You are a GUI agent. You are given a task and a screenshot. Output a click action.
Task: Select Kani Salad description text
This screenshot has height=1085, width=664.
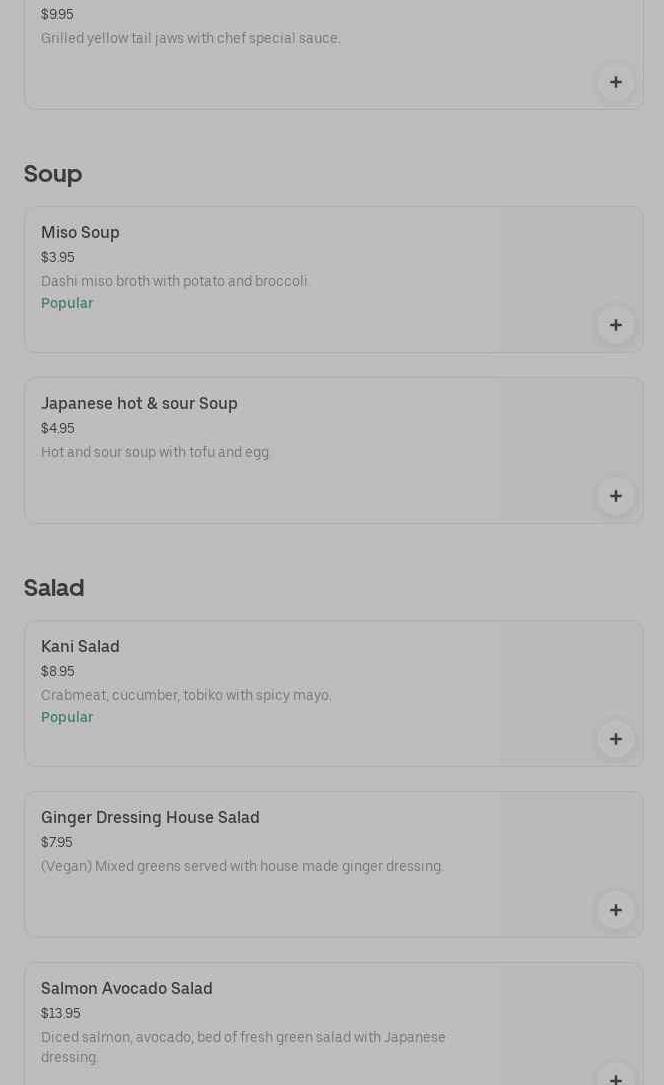pos(186,695)
